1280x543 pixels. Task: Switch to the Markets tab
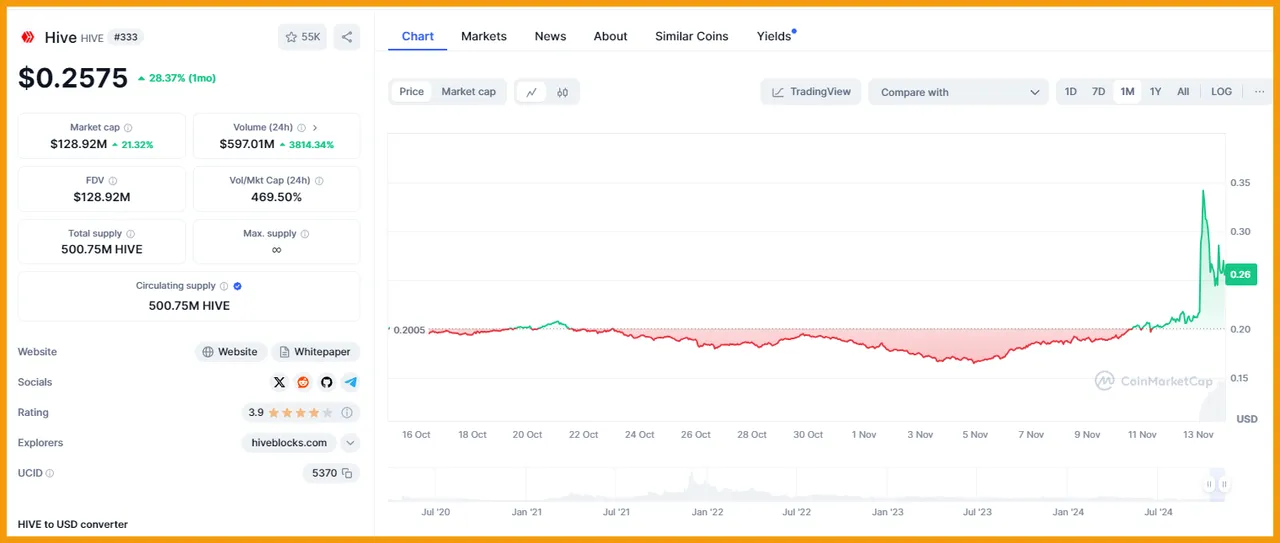[484, 36]
